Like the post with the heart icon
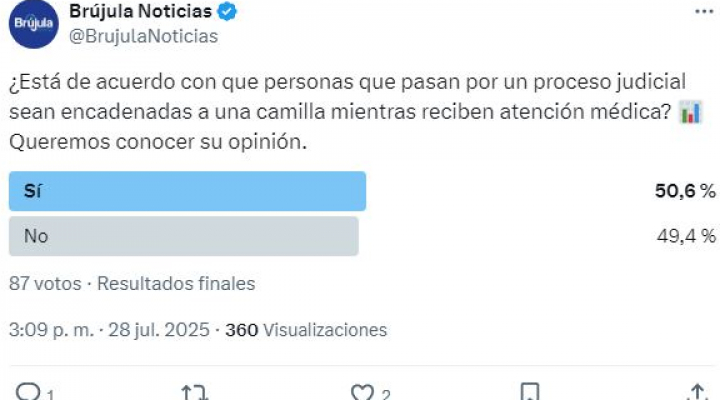Screen dimensions: 720x400 coord(362,393)
